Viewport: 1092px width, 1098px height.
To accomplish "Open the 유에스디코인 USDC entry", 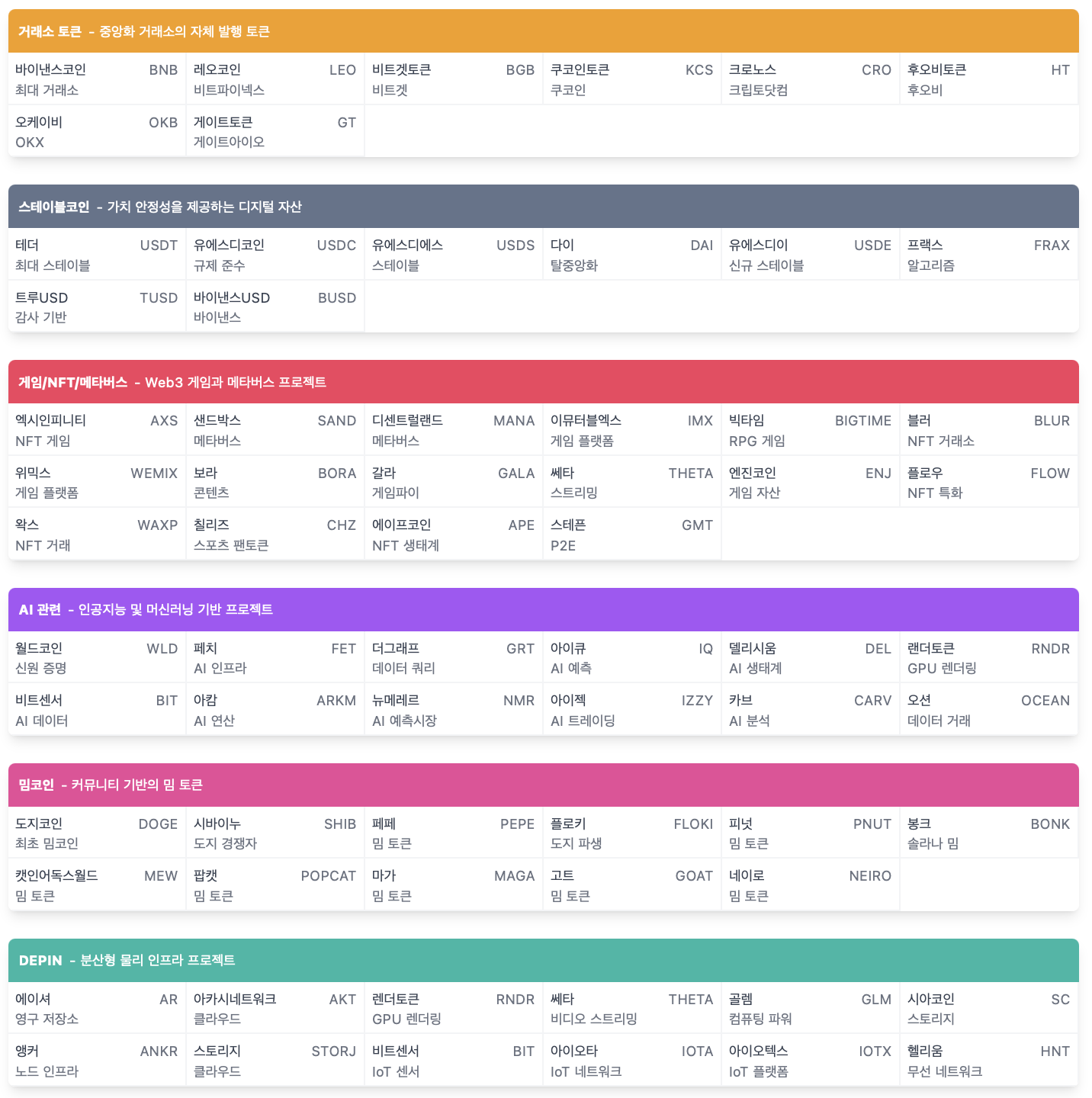I will [x=275, y=255].
